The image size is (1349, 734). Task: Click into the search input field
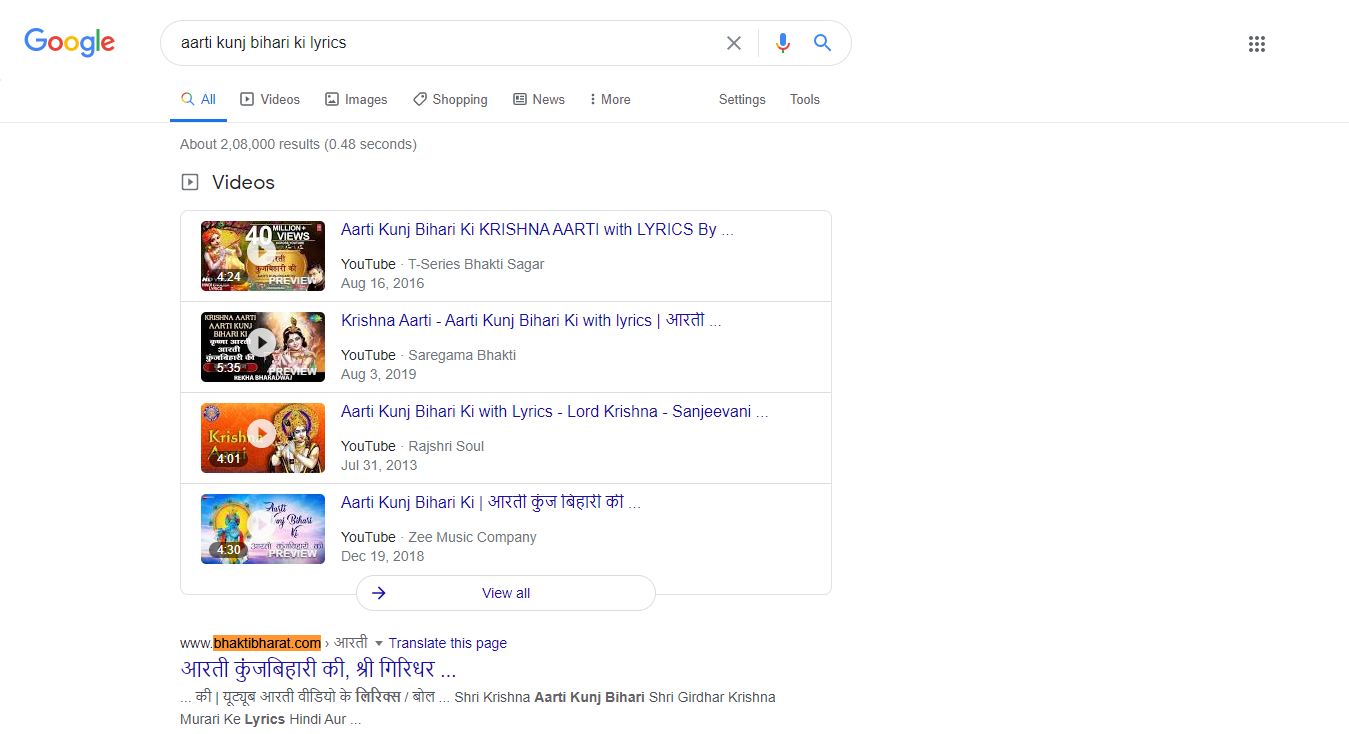pos(440,43)
